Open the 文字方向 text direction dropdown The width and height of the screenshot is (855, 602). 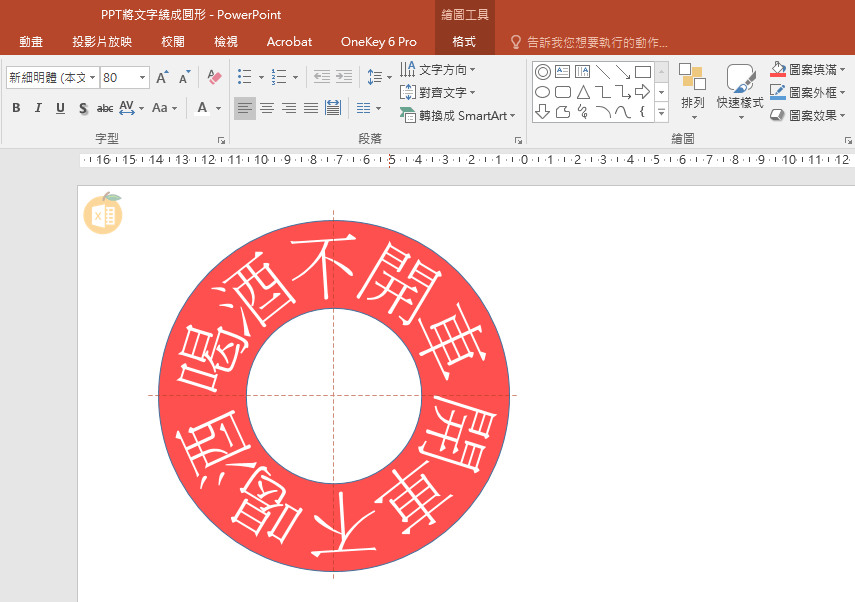(438, 70)
